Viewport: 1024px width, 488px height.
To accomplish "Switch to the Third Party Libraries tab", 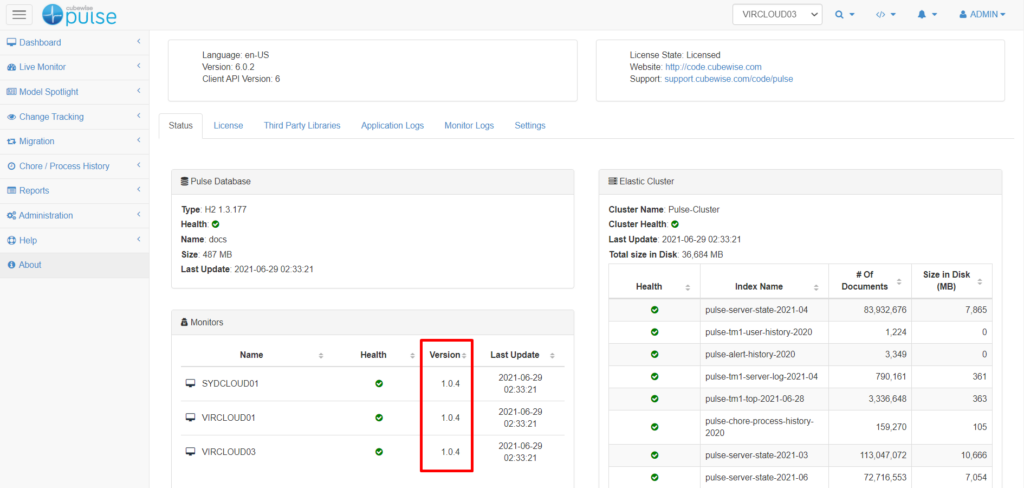I will coord(302,126).
